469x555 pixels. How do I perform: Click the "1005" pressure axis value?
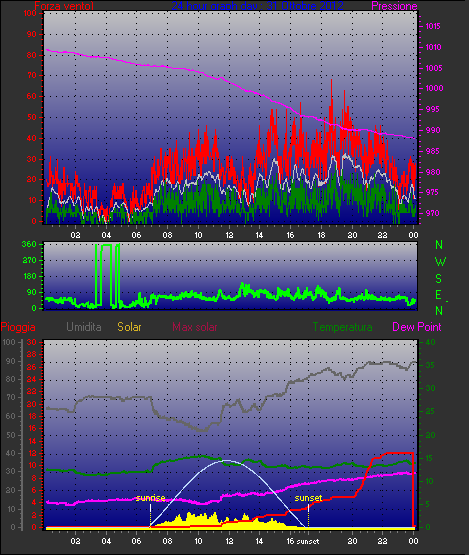coord(434,68)
